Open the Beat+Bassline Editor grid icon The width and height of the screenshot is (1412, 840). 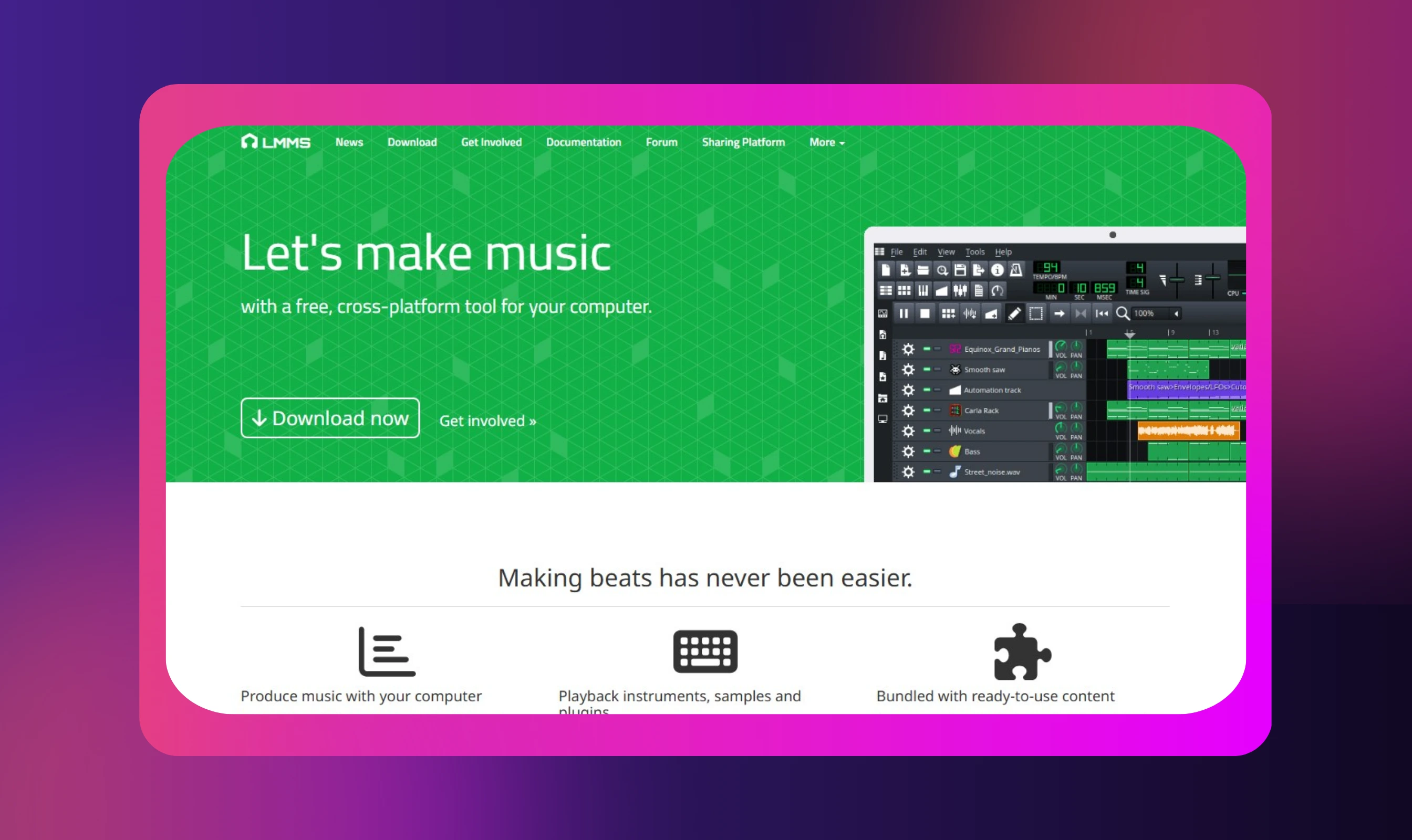[x=905, y=291]
